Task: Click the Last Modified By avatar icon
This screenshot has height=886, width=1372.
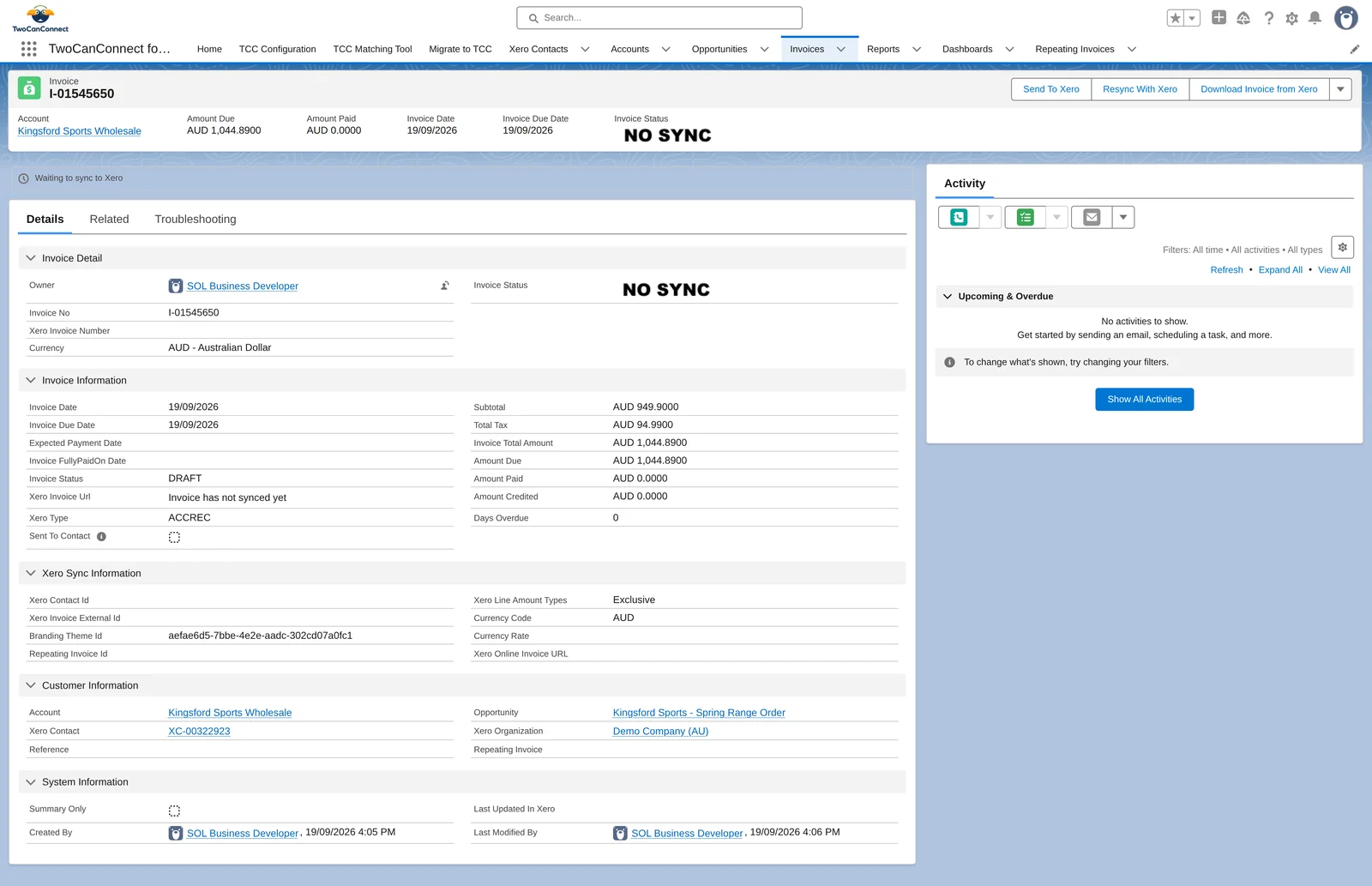Action: (x=620, y=834)
